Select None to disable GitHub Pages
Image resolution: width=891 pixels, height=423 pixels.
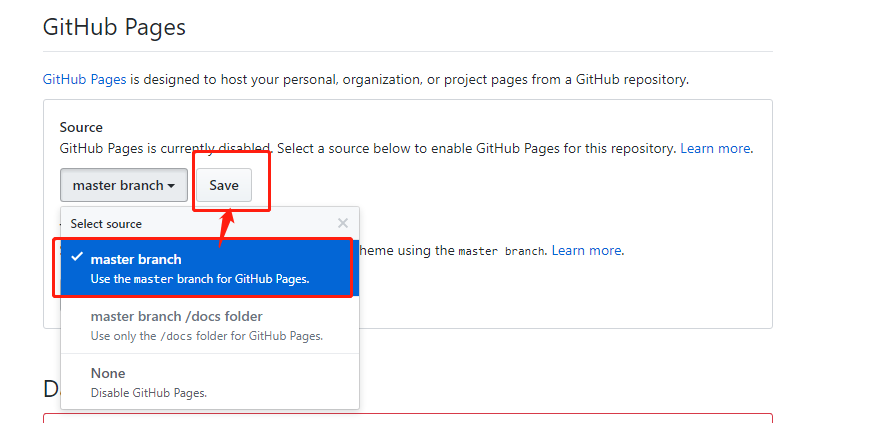tap(108, 373)
